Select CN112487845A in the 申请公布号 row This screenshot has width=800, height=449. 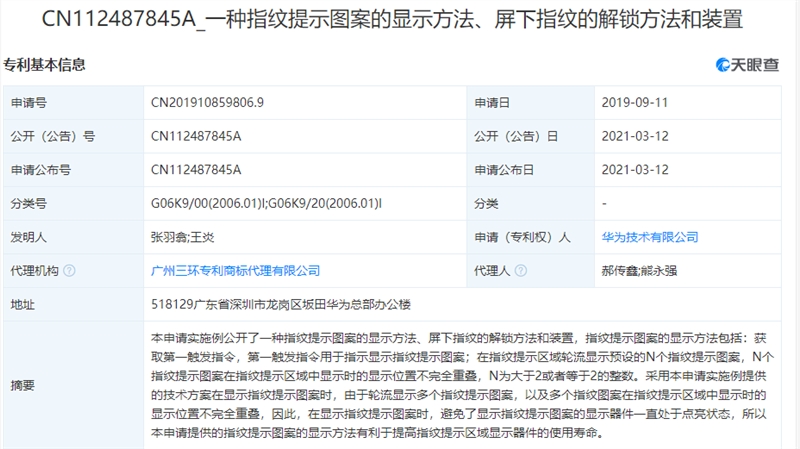tap(196, 170)
